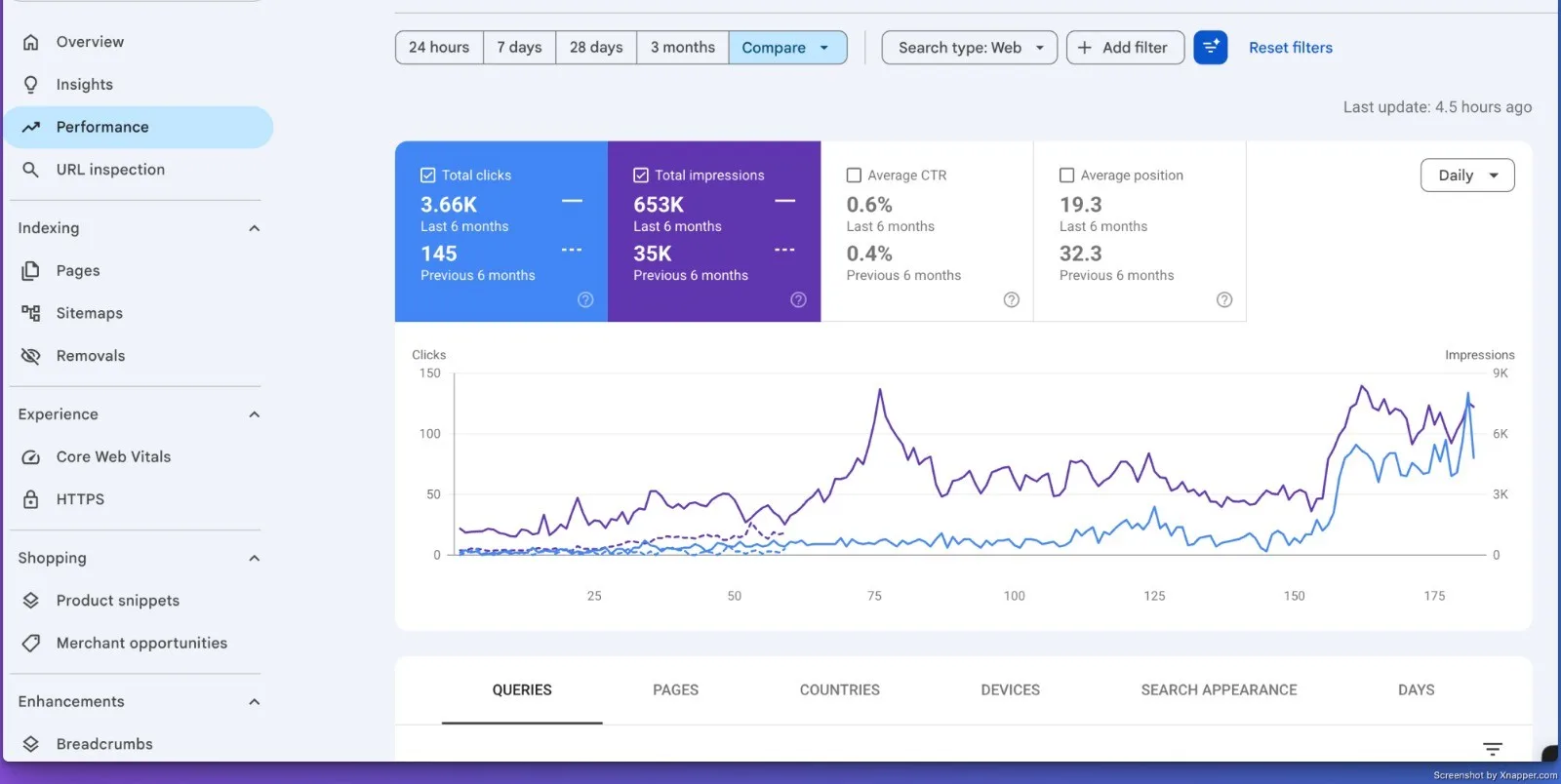The height and width of the screenshot is (784, 1561).
Task: Enable the Average CTR checkbox
Action: pyautogui.click(x=854, y=176)
